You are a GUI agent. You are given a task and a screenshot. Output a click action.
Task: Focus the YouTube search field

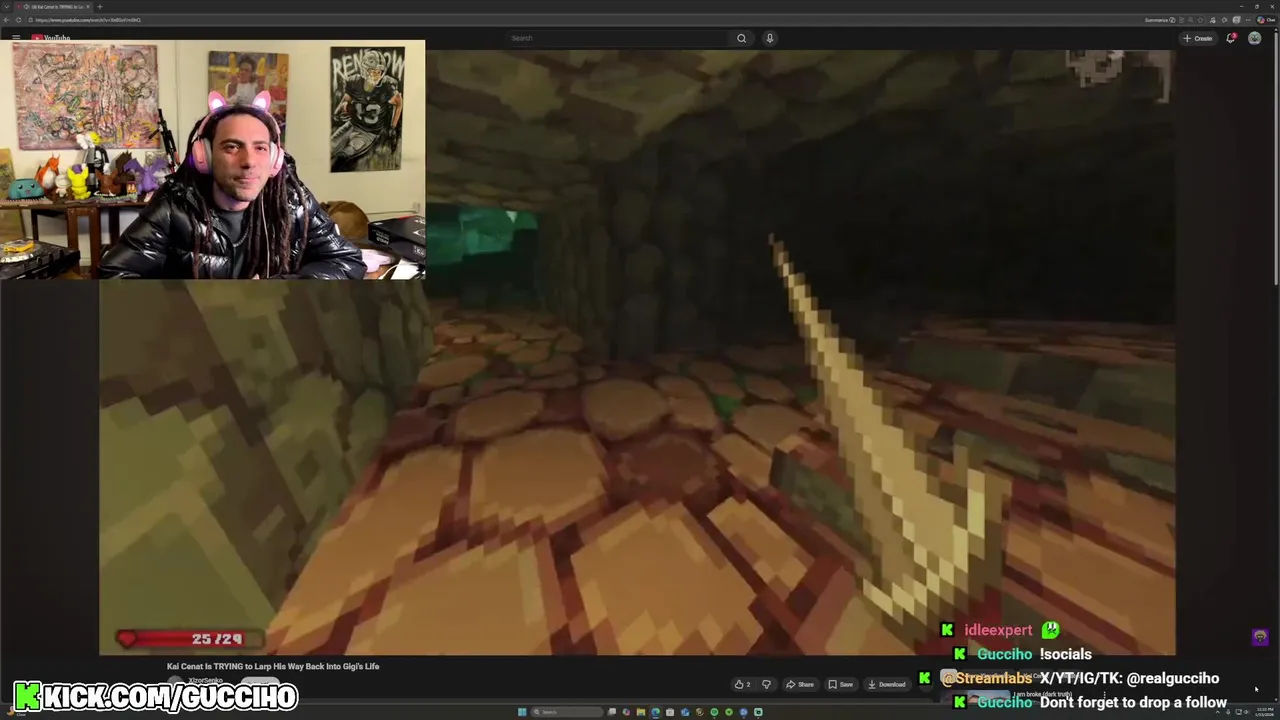tap(618, 38)
